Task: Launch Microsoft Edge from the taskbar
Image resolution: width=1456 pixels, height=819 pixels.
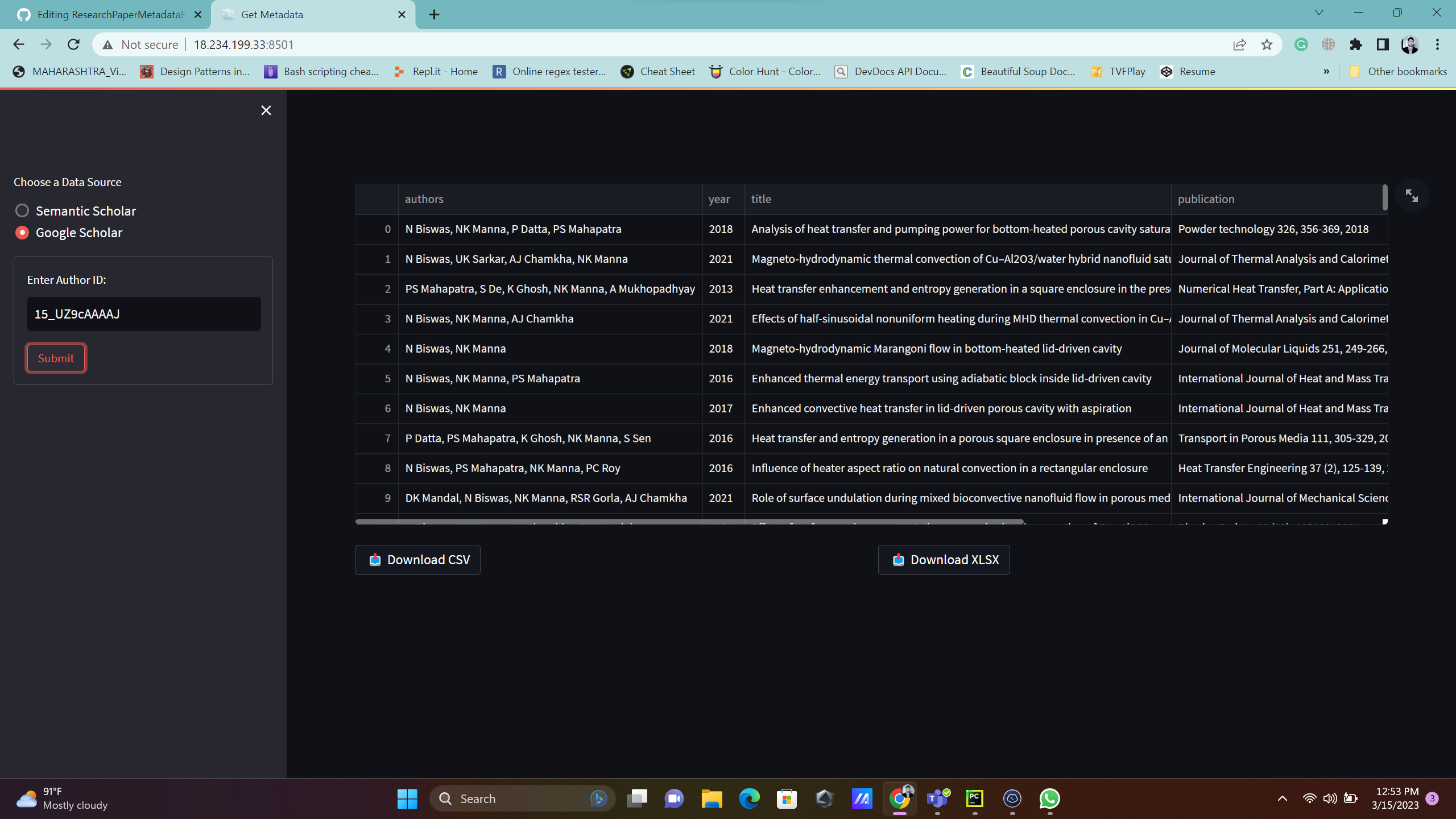Action: (x=749, y=799)
